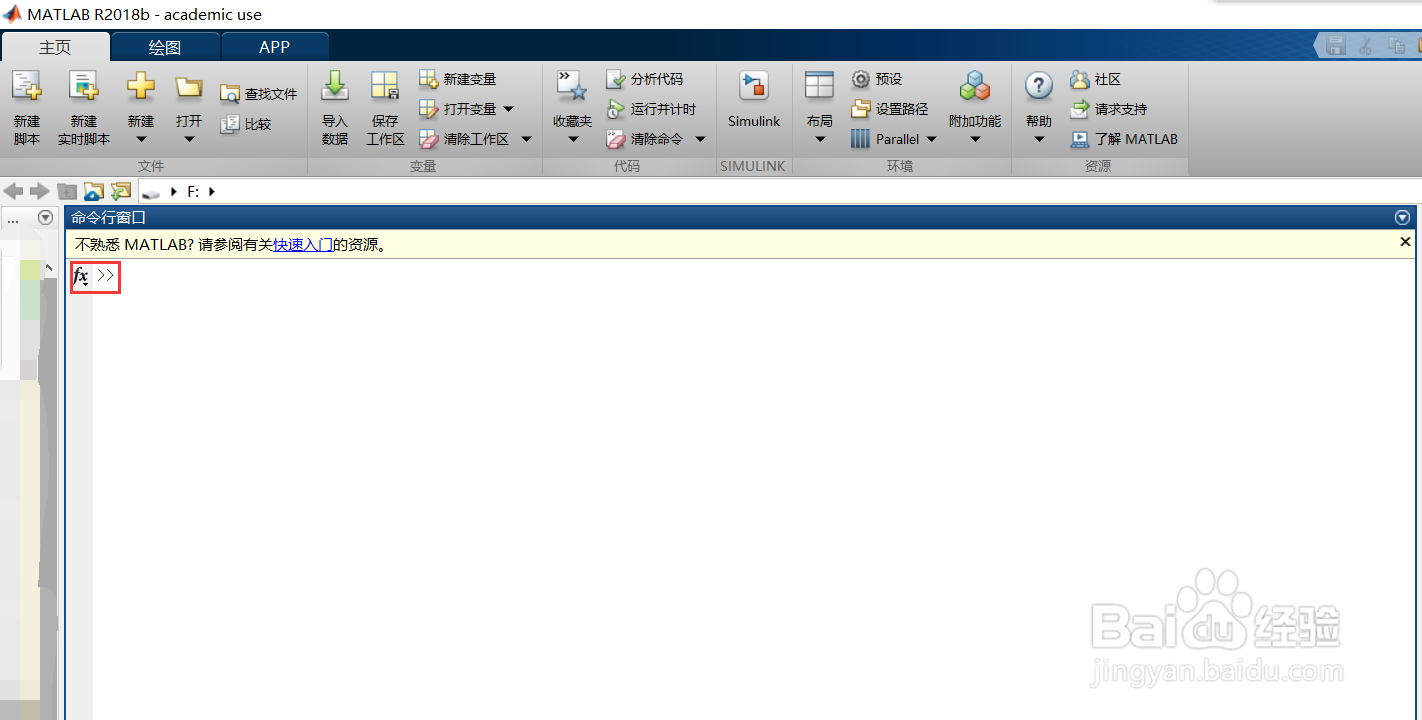Screen dimensions: 1422x720
Task: Click 分析代码 analyze code
Action: 645,79
